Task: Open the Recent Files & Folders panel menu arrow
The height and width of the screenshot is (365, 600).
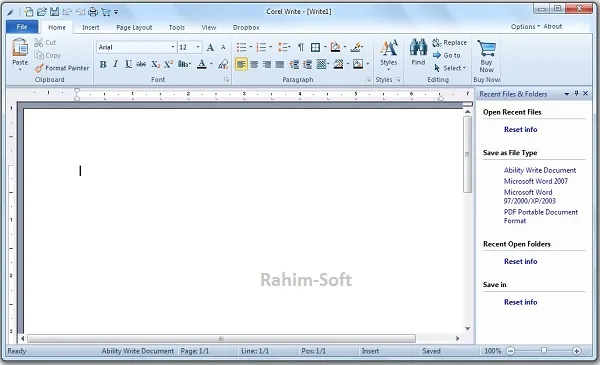Action: coord(566,94)
